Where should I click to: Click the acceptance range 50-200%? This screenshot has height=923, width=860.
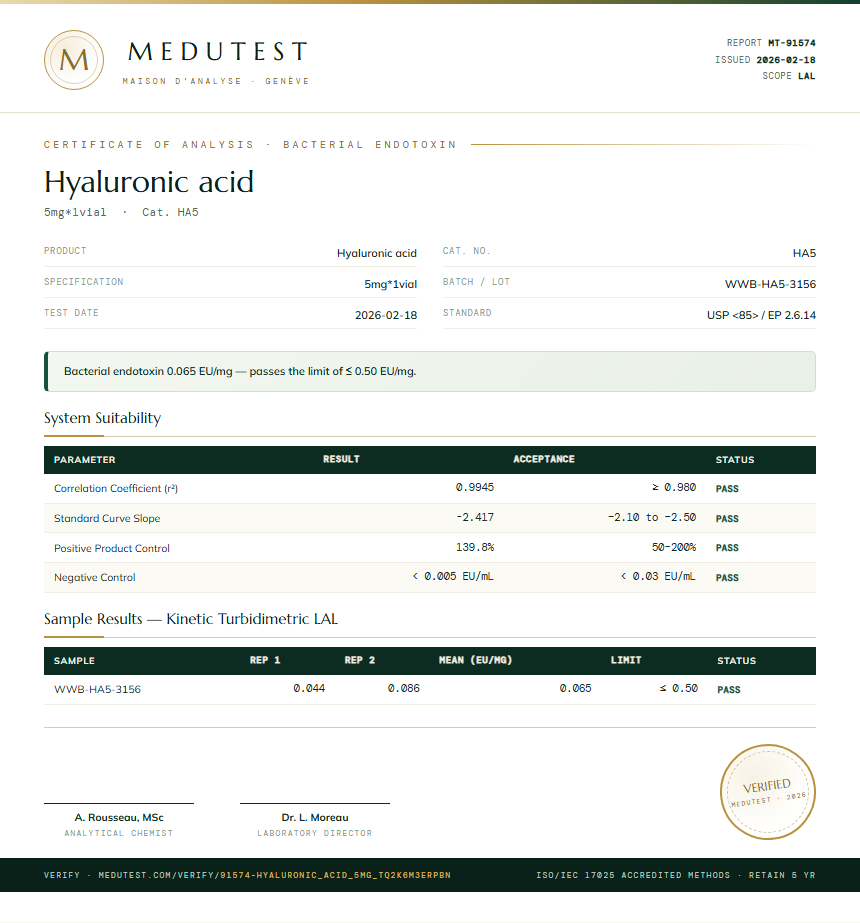pos(674,547)
